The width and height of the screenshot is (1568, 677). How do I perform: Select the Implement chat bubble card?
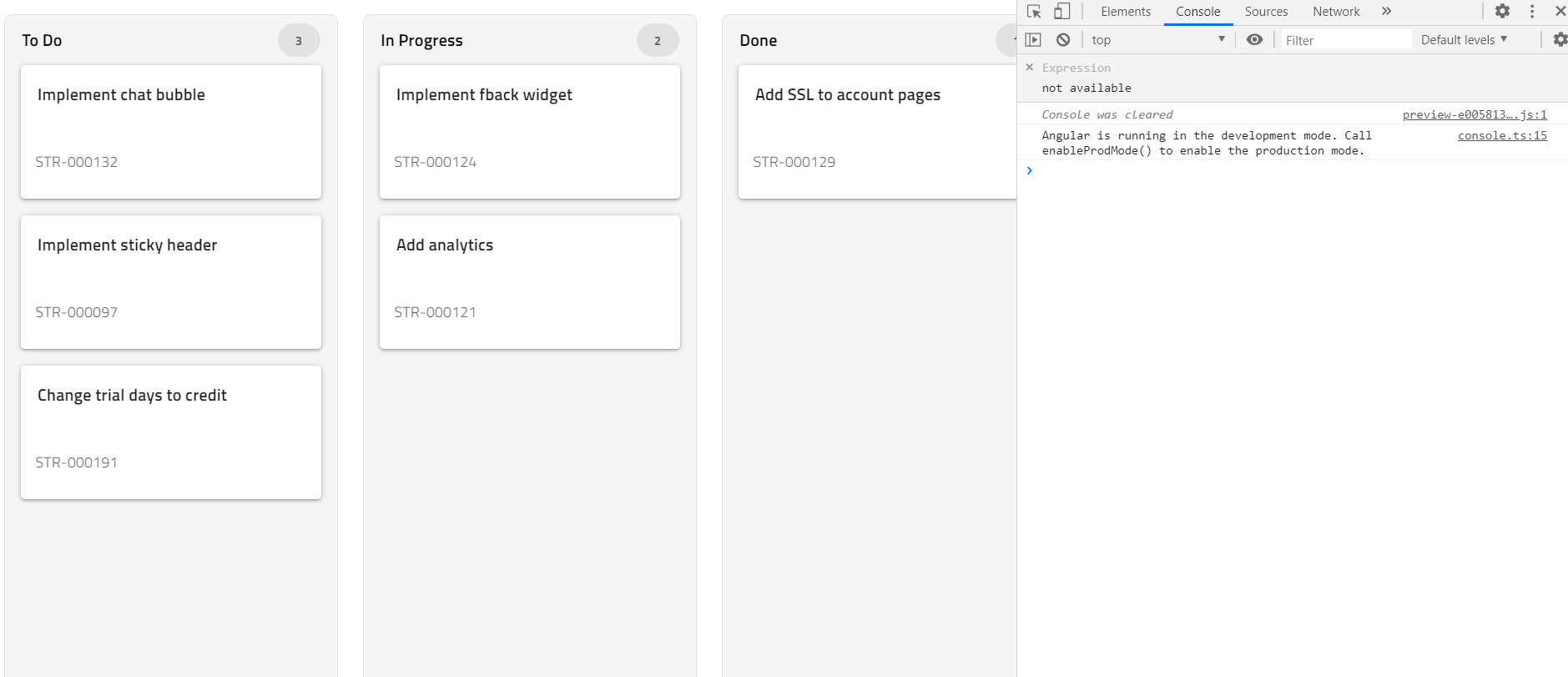[x=171, y=132]
